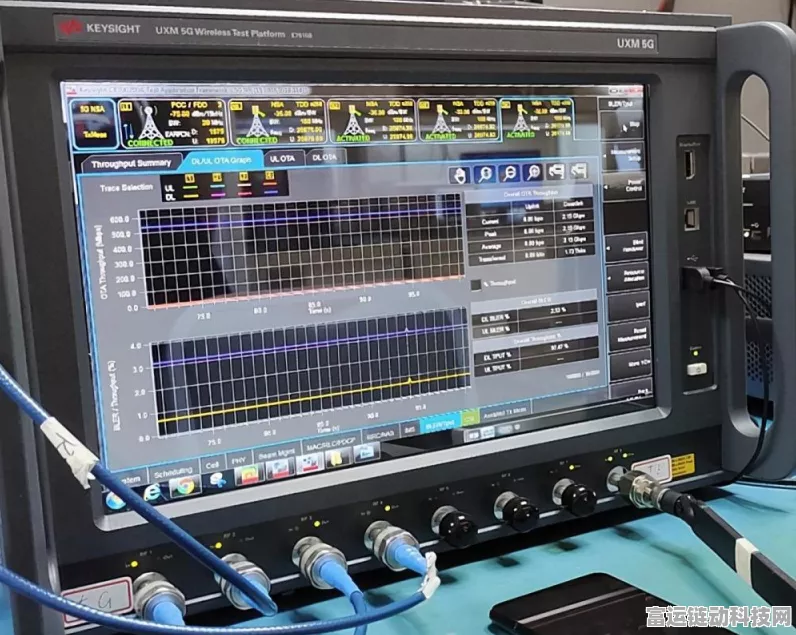Click the yellow UL trace color of the first cell
The width and height of the screenshot is (796, 635).
tap(190, 188)
